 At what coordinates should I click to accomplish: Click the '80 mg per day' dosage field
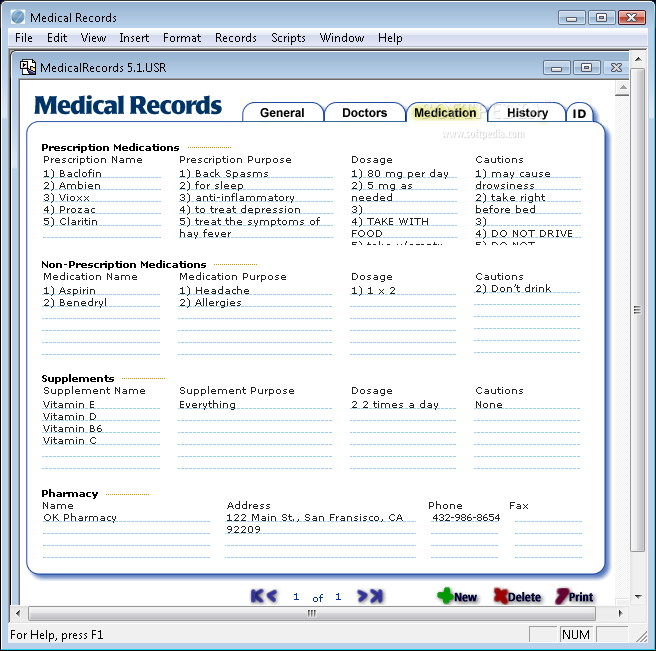coord(404,173)
